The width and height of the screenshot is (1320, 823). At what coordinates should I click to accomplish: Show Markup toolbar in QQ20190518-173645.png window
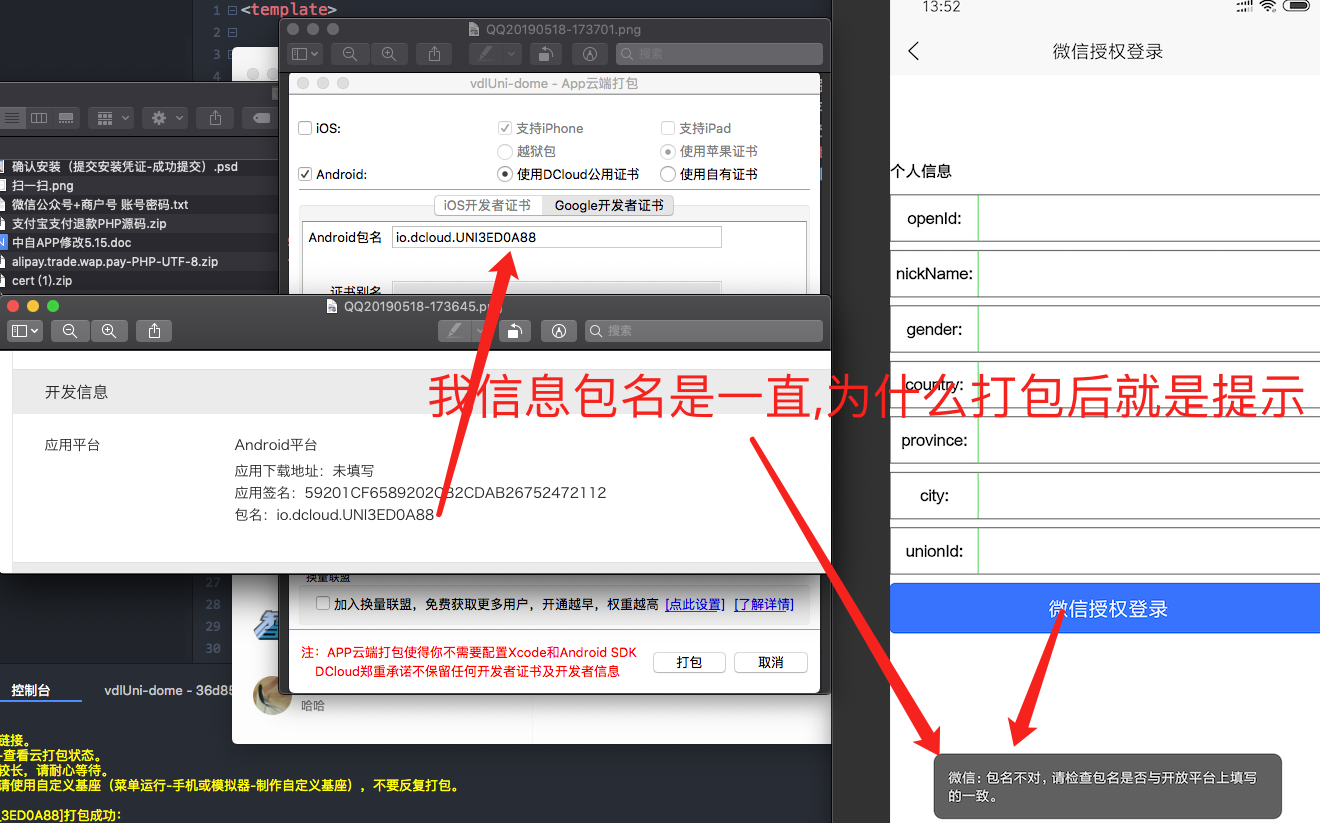tap(559, 331)
